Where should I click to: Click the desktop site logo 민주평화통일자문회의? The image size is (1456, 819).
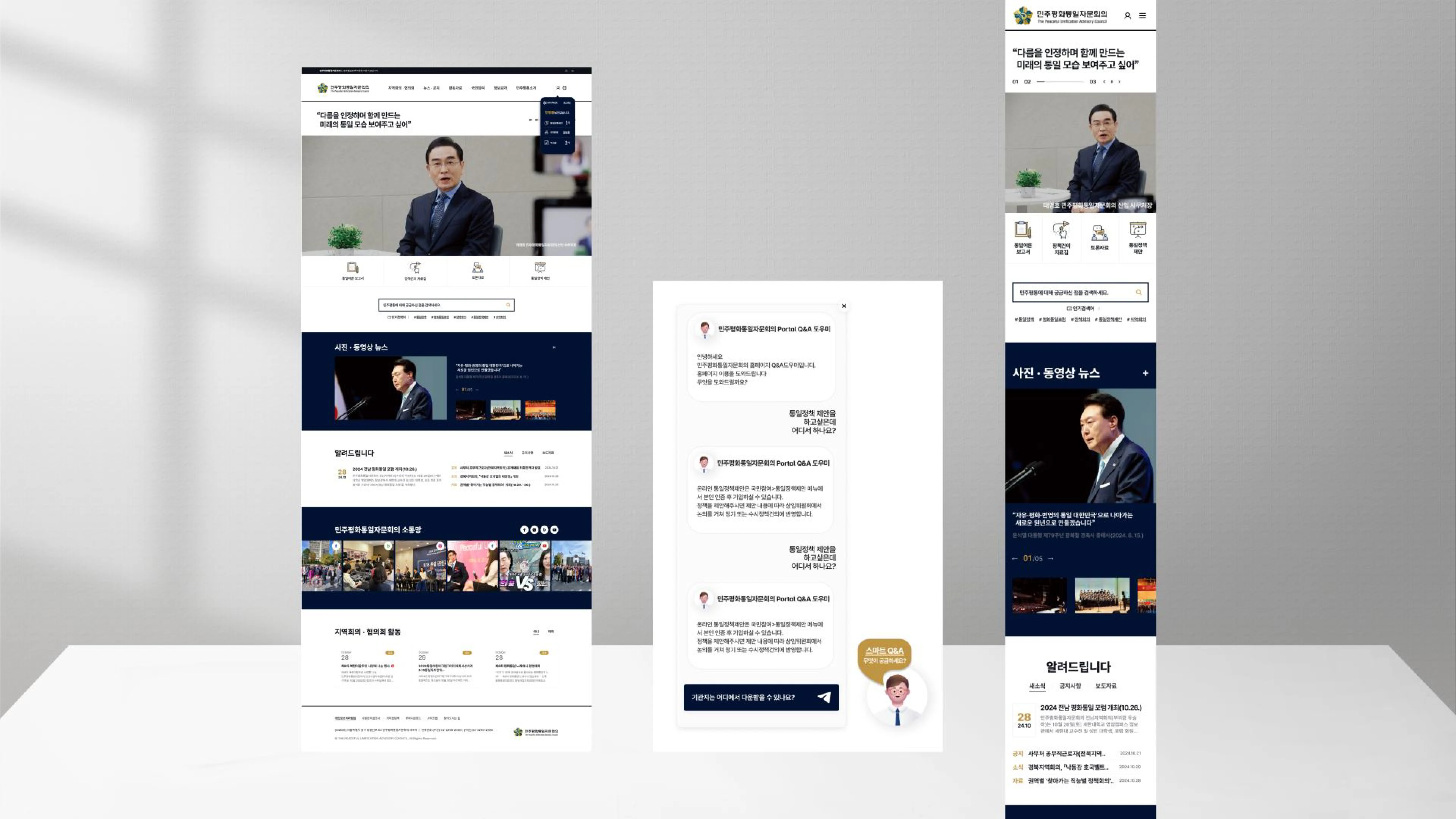(x=343, y=88)
